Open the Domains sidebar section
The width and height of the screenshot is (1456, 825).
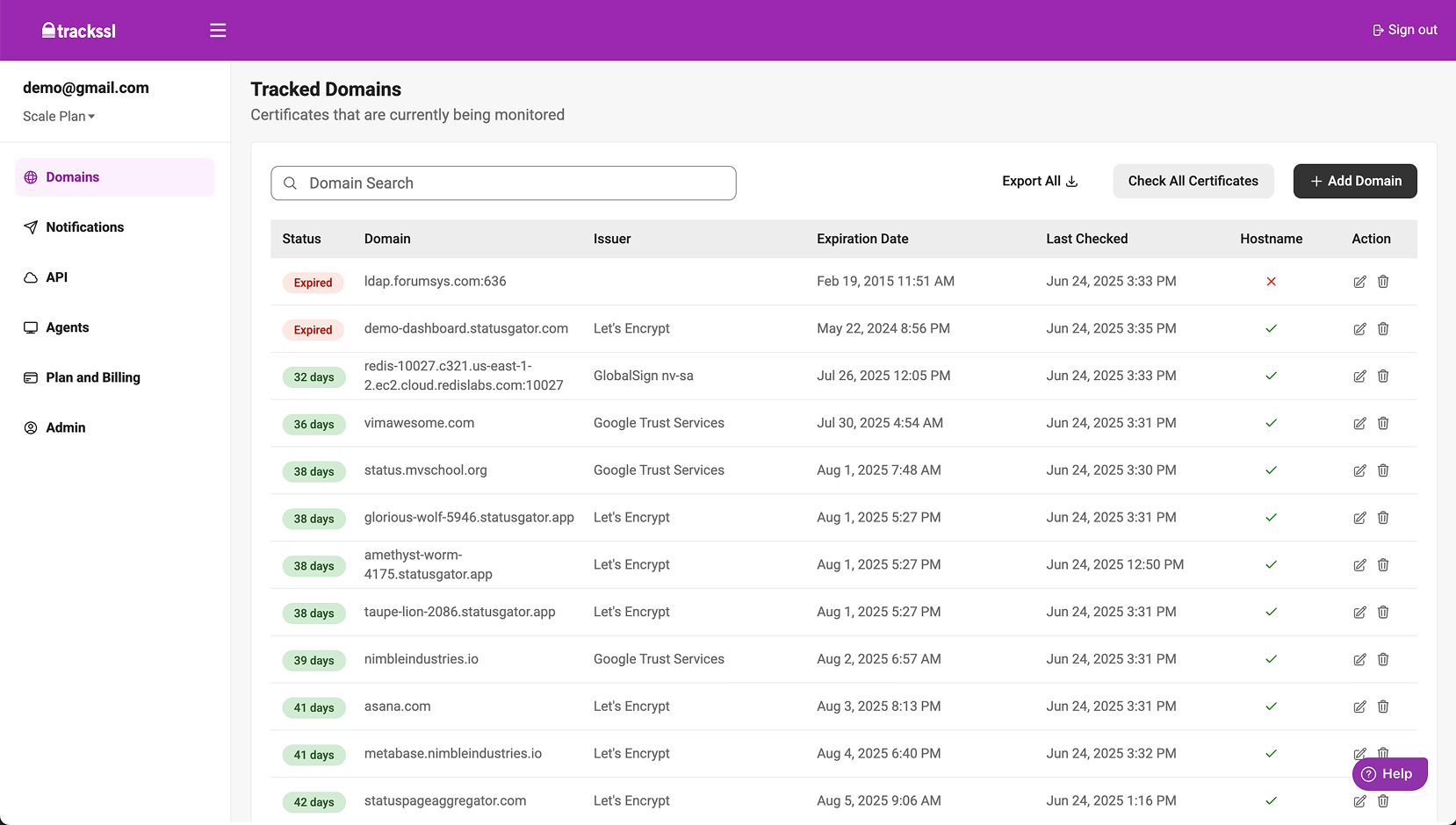(x=115, y=177)
